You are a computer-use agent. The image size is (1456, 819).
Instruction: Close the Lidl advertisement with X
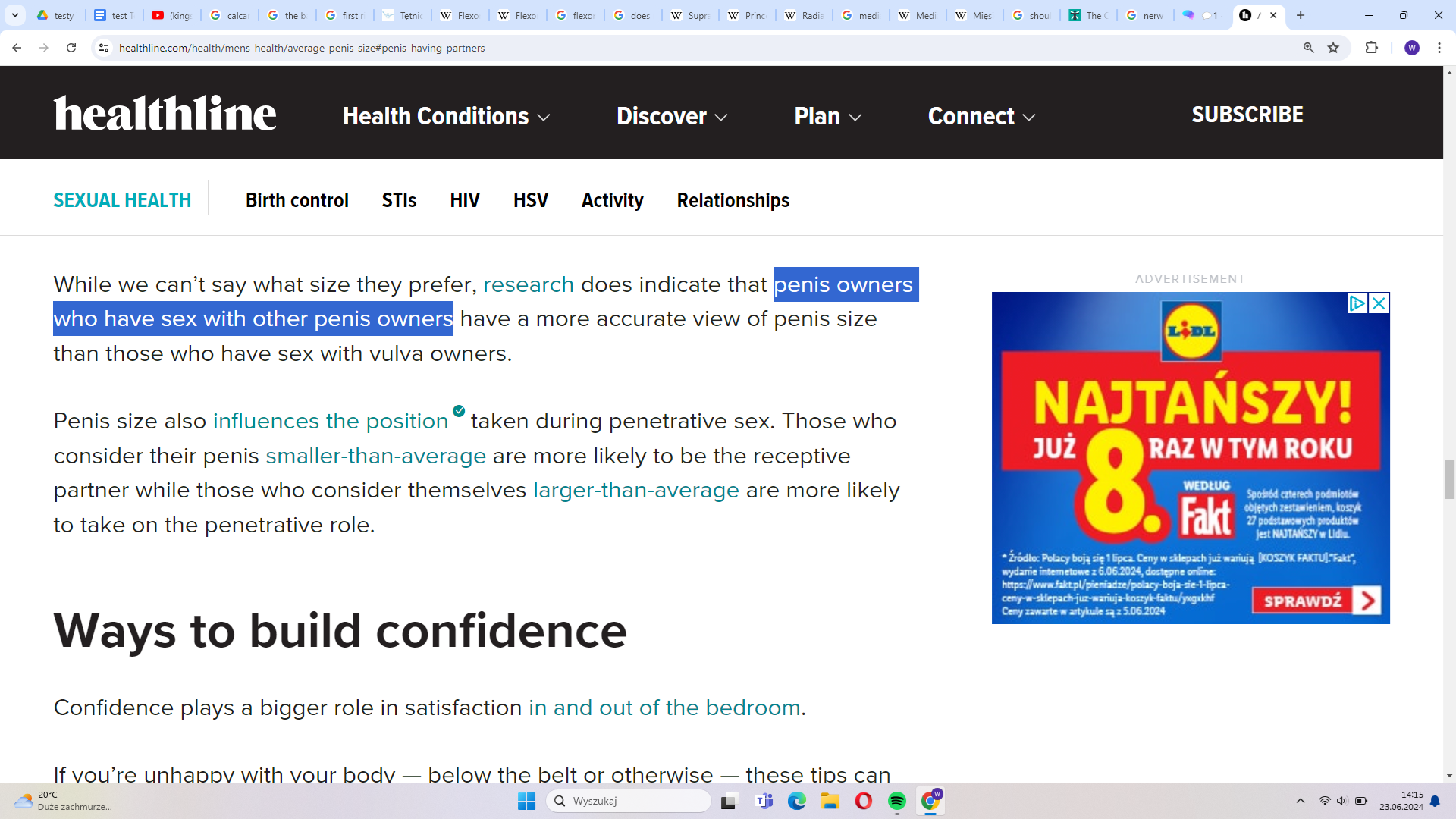click(x=1379, y=303)
